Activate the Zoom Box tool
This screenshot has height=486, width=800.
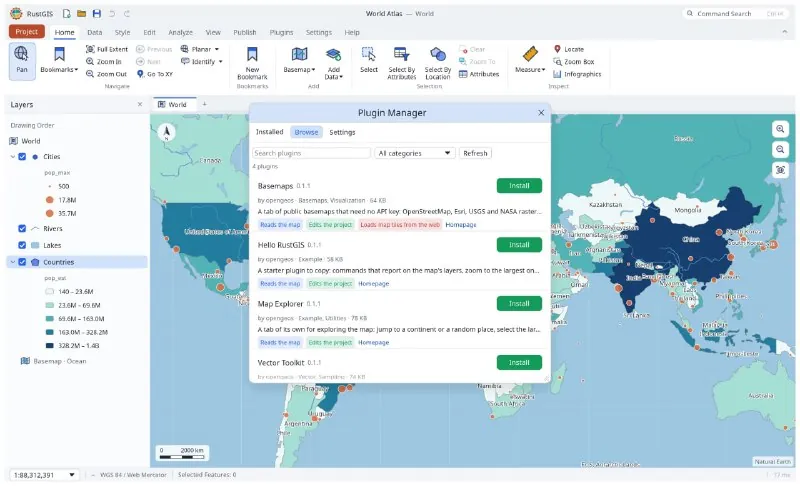tap(574, 61)
